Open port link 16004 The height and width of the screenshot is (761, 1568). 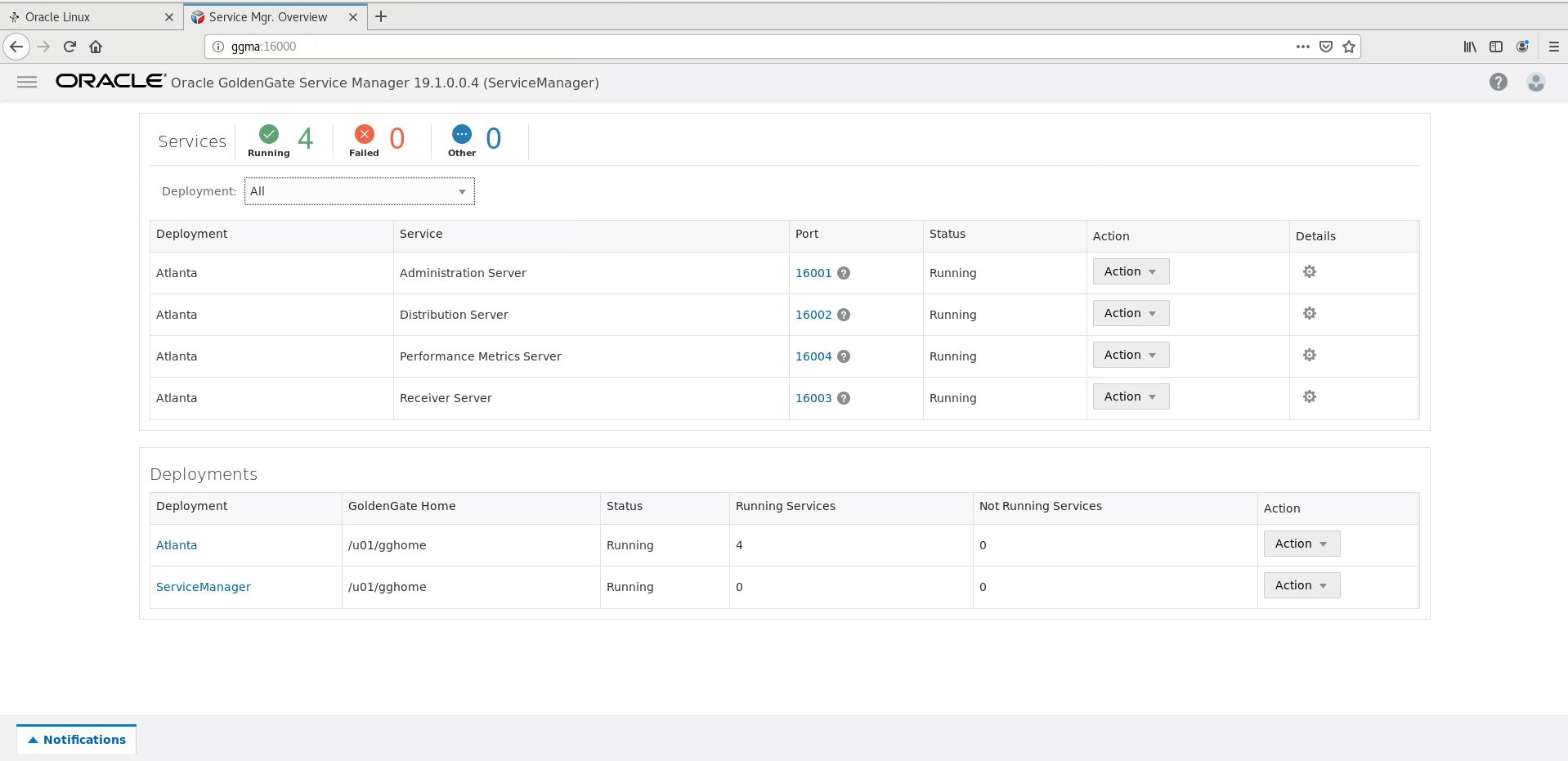tap(813, 356)
